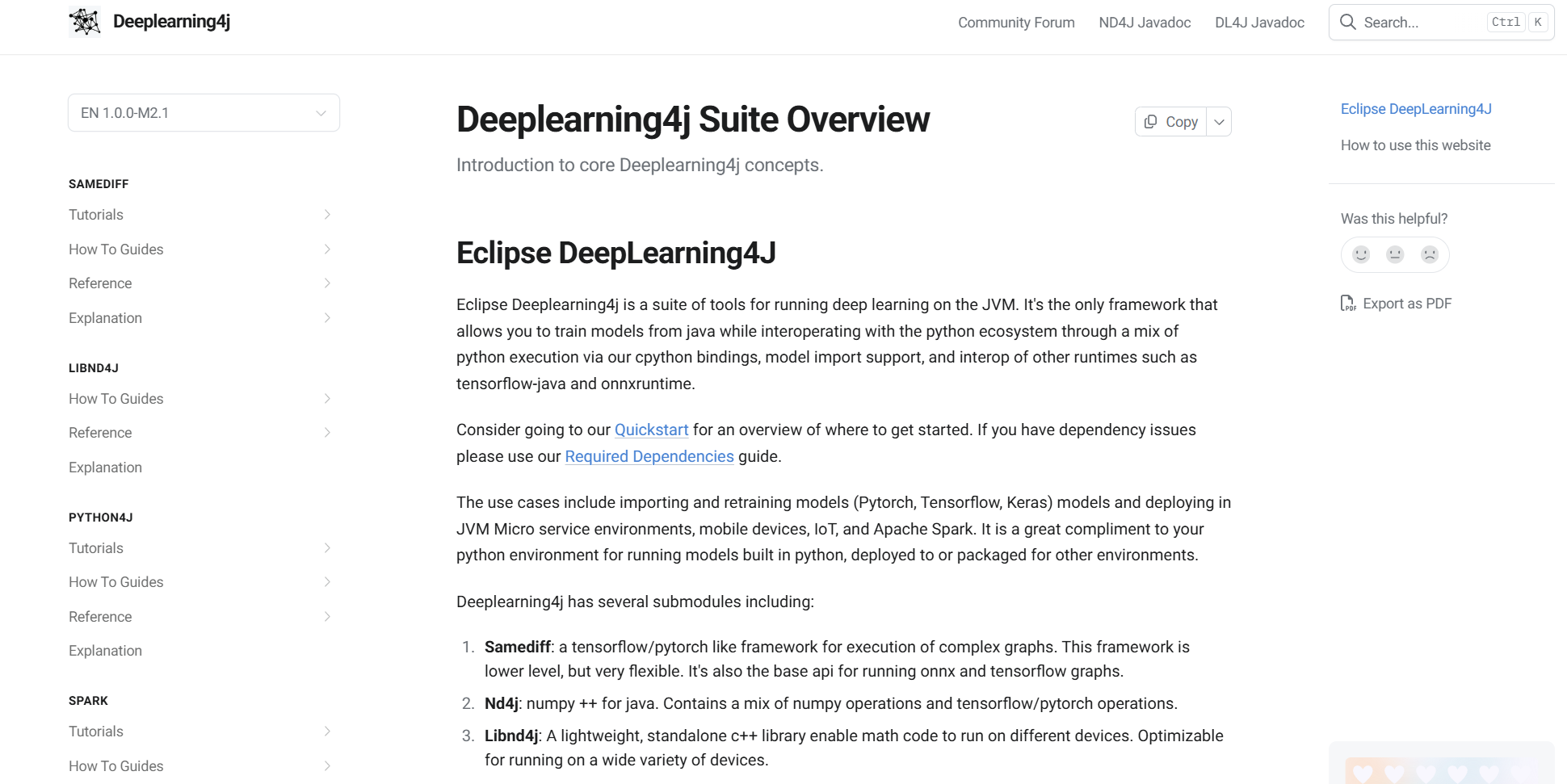Click the Eclipse DeepLearning4J heading
Screen dimensions: 1567x784
coord(615,253)
